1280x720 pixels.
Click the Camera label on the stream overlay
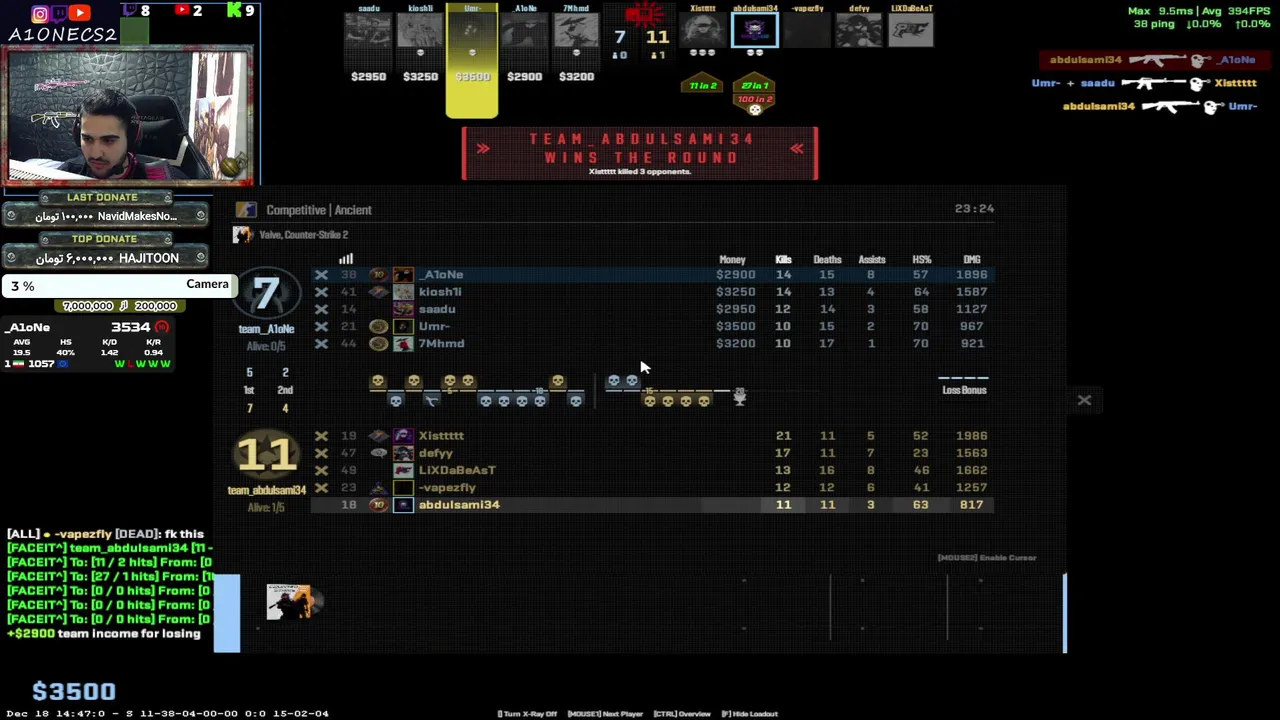pyautogui.click(x=207, y=284)
